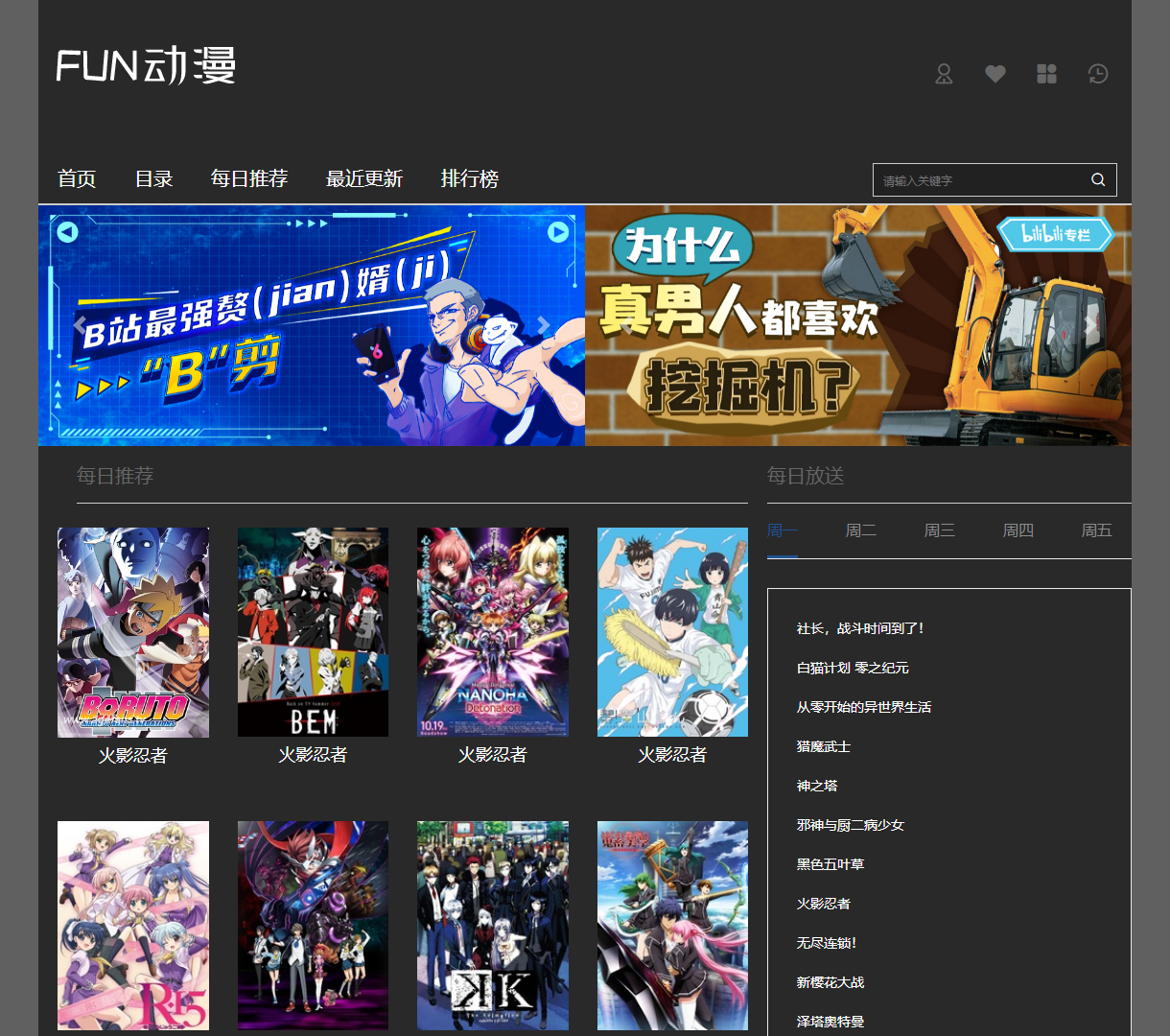This screenshot has height=1036, width=1170.
Task: Open the BORUTO anime poster thumbnail
Action: click(x=132, y=631)
